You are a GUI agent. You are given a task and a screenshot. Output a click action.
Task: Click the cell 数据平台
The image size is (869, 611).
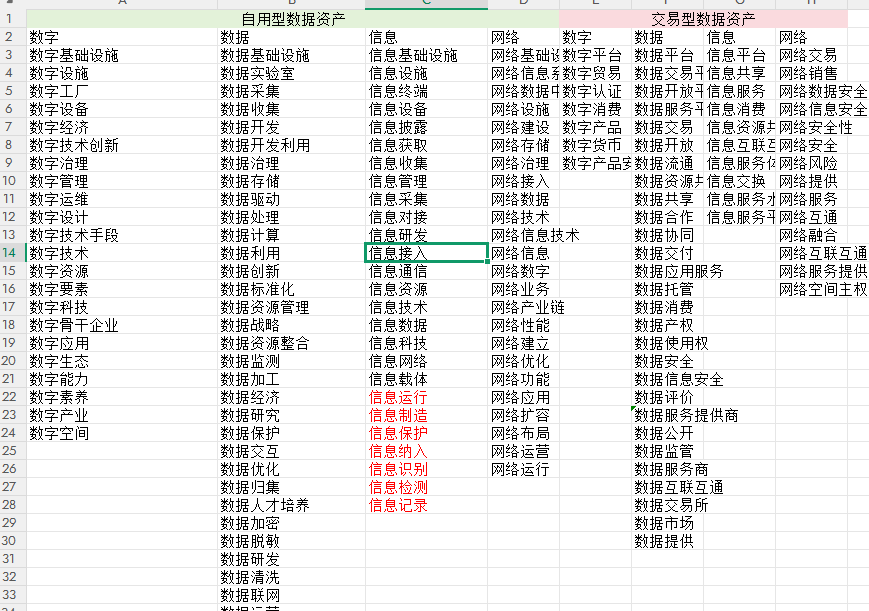point(667,55)
